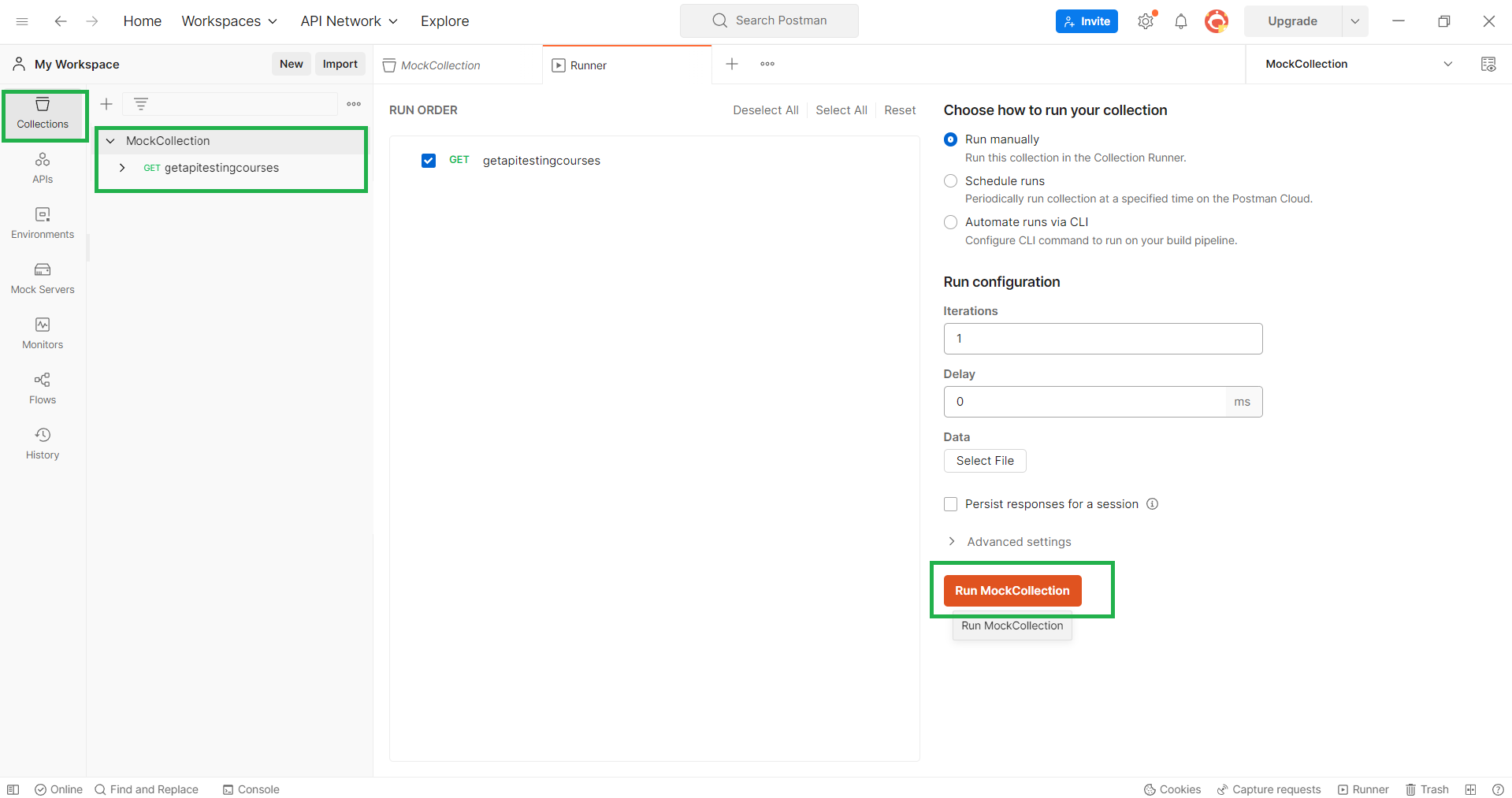1512x798 pixels.
Task: Go back with the left arrow
Action: tap(61, 21)
